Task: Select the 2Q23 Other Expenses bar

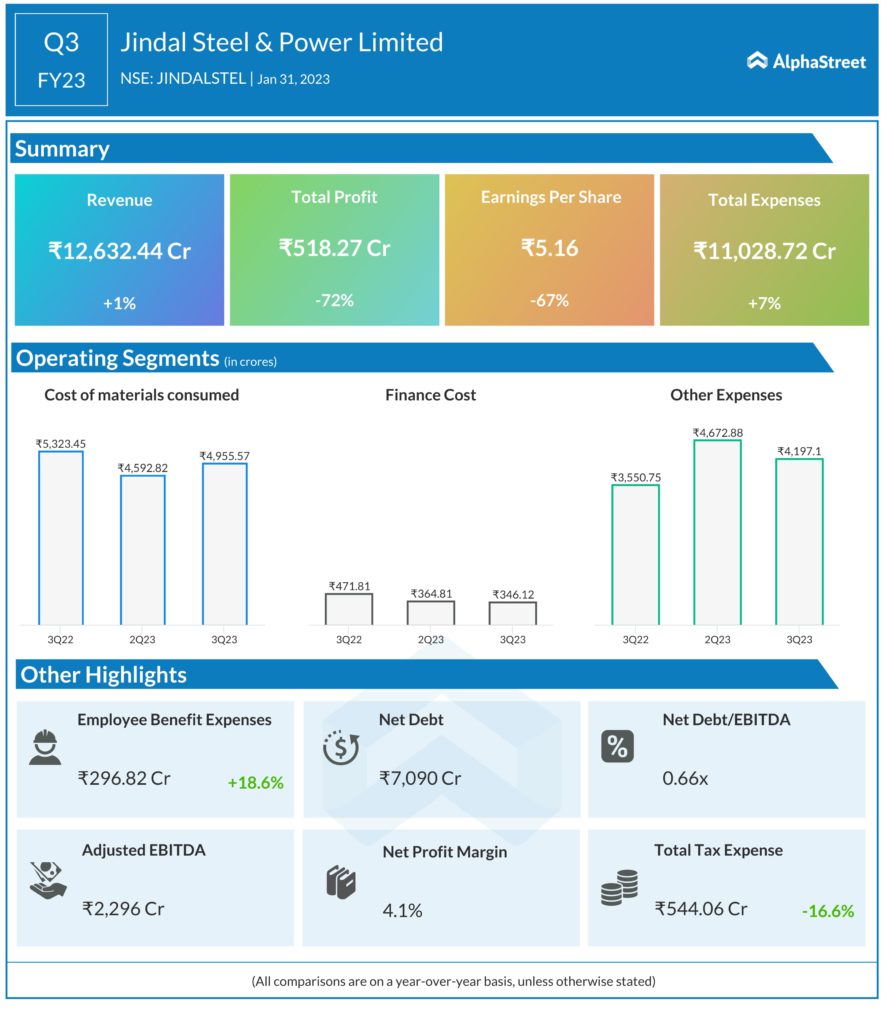Action: [x=717, y=532]
